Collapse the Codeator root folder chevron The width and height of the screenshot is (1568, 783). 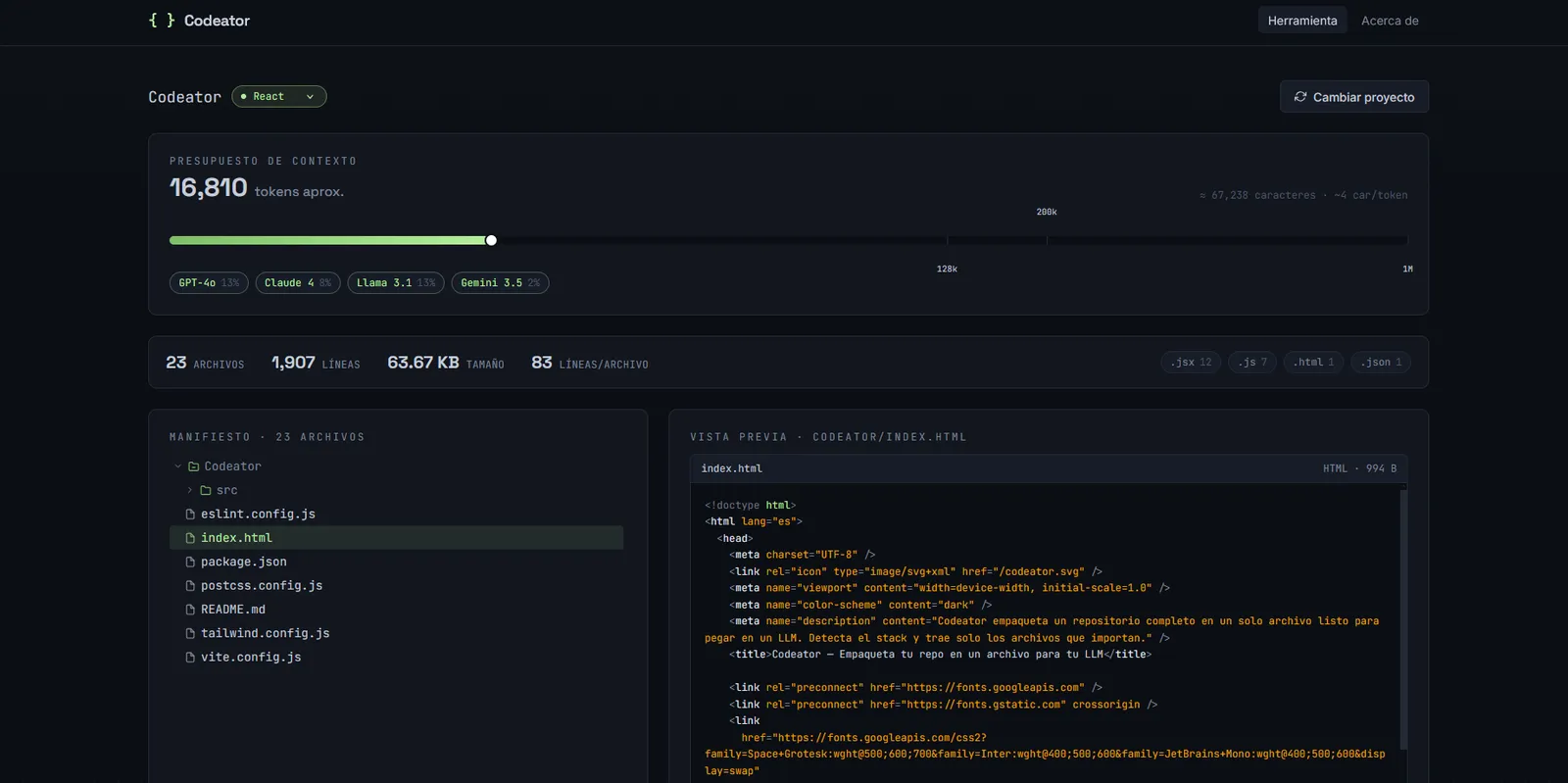[177, 466]
